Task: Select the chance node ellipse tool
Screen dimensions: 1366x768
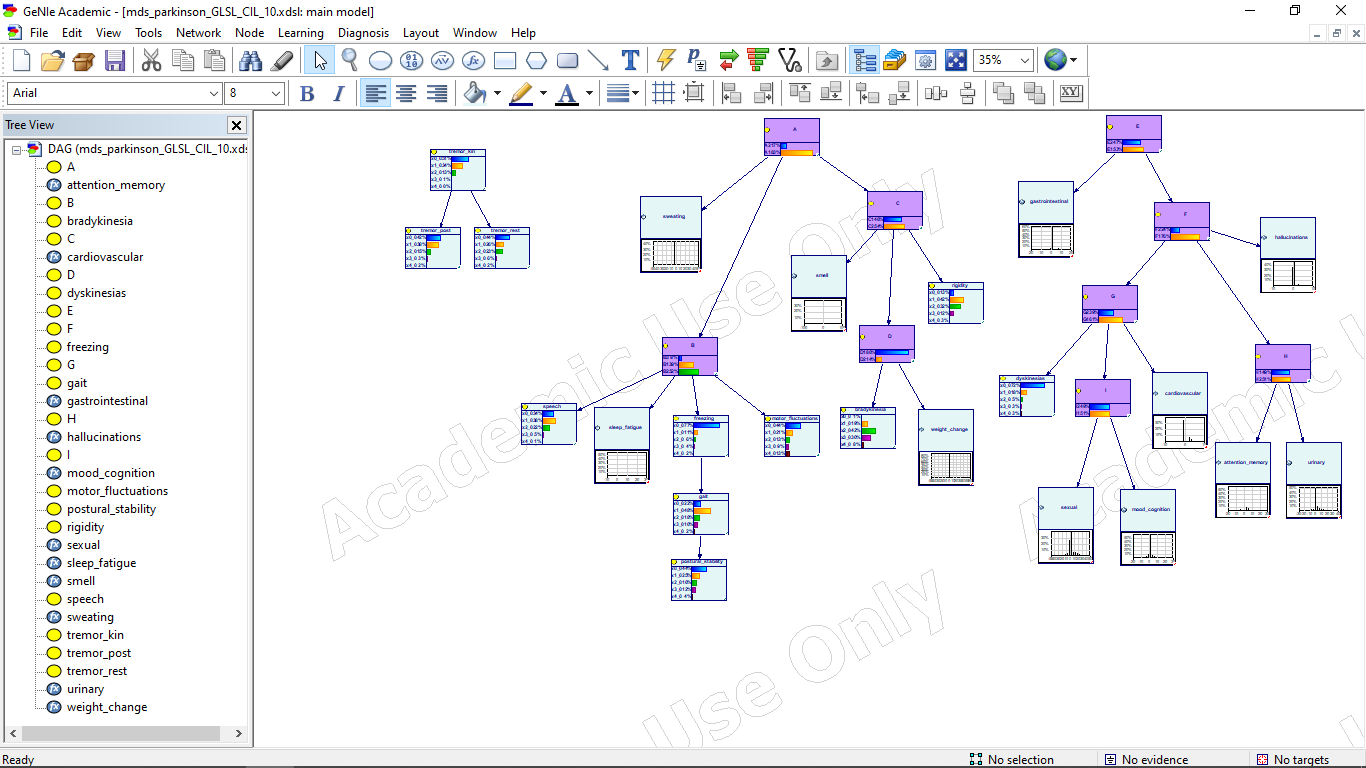Action: tap(380, 60)
